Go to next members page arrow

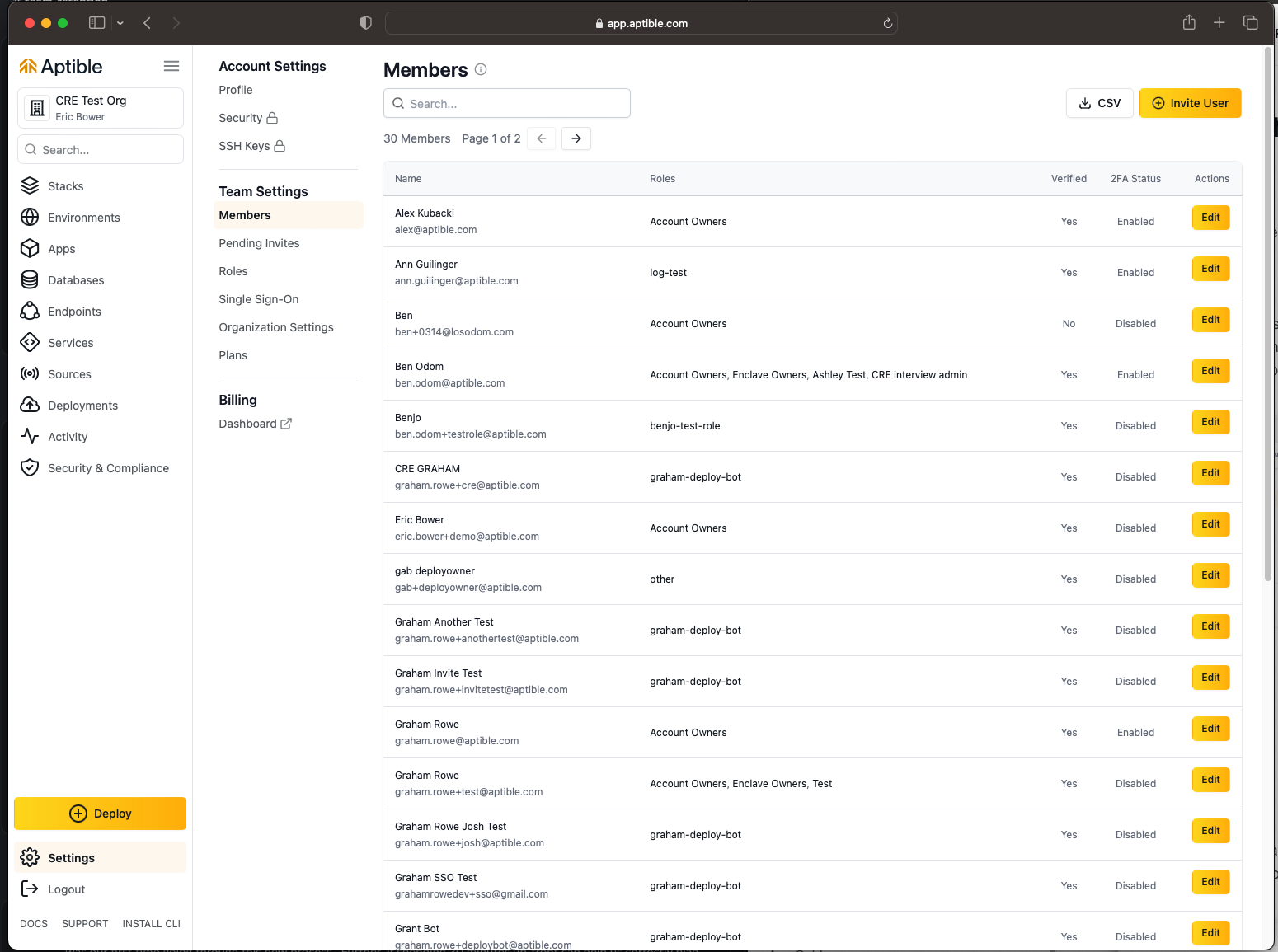coord(576,138)
